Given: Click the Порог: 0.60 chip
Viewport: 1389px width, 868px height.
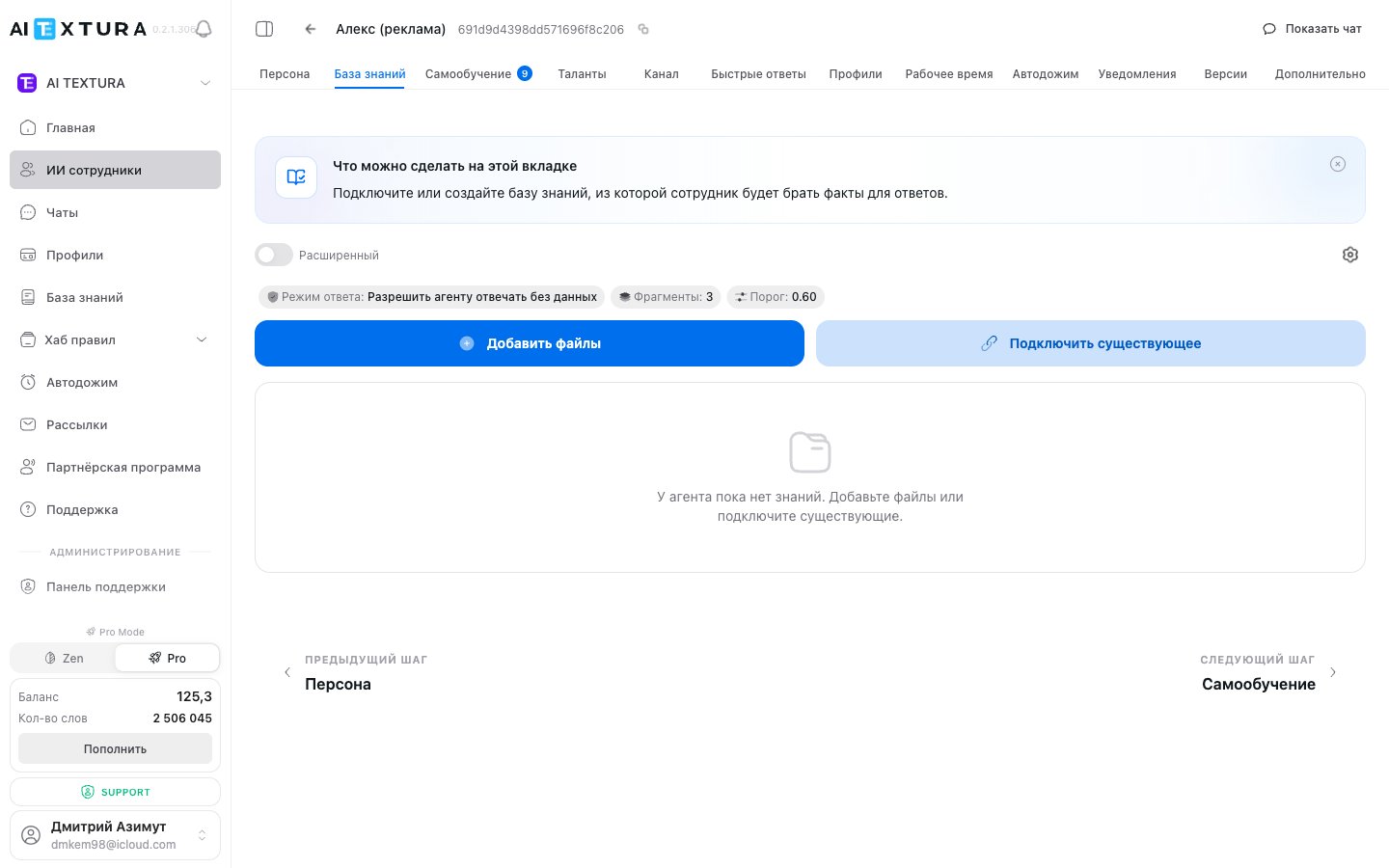Looking at the screenshot, I should click(776, 297).
